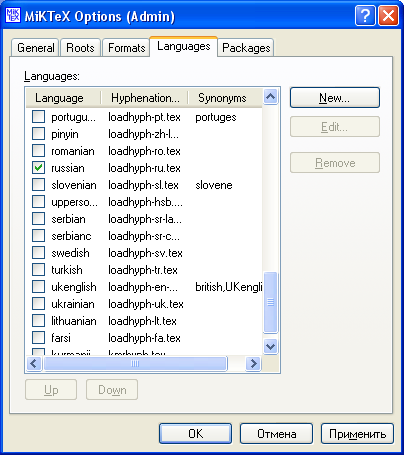404x455 pixels.
Task: Uncheck the russian language checkbox
Action: pyautogui.click(x=38, y=168)
